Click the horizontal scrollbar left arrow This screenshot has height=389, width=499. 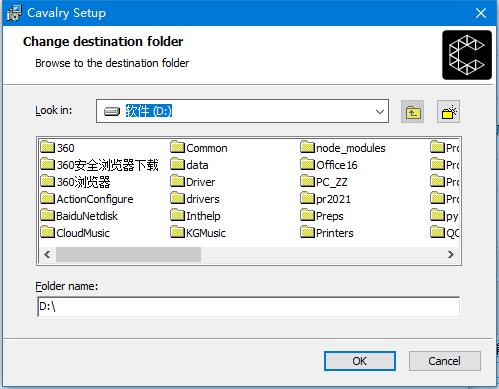point(47,255)
